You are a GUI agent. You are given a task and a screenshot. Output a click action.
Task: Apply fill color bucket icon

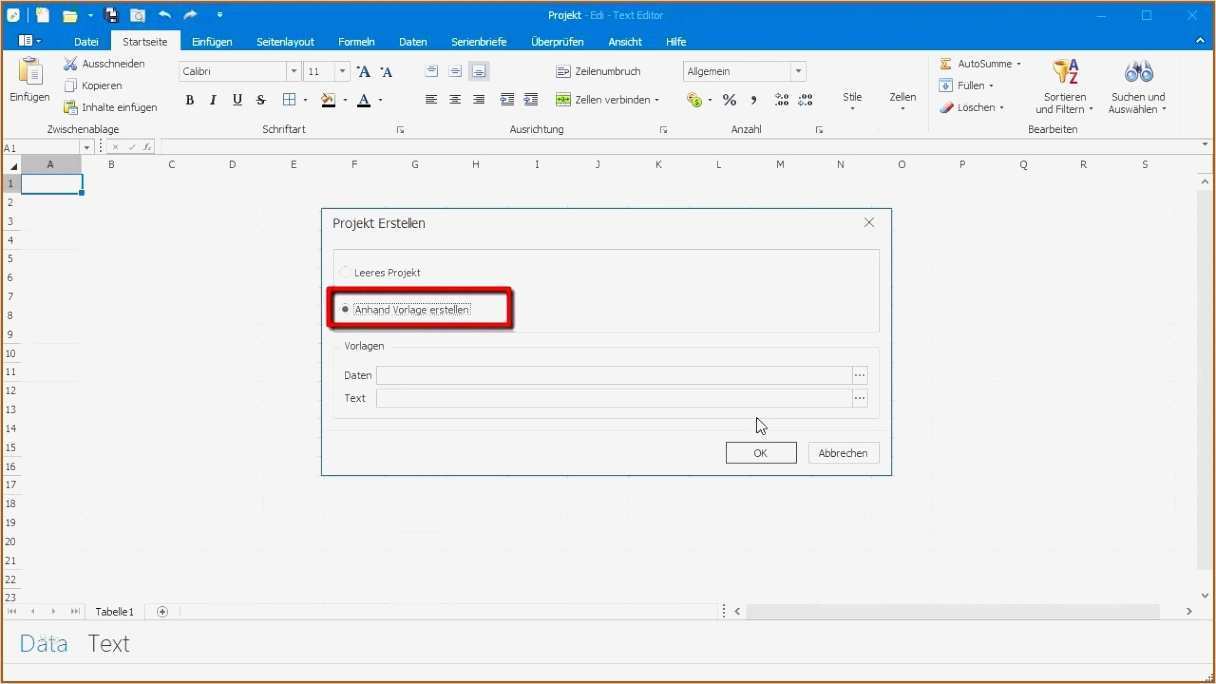[x=328, y=100]
